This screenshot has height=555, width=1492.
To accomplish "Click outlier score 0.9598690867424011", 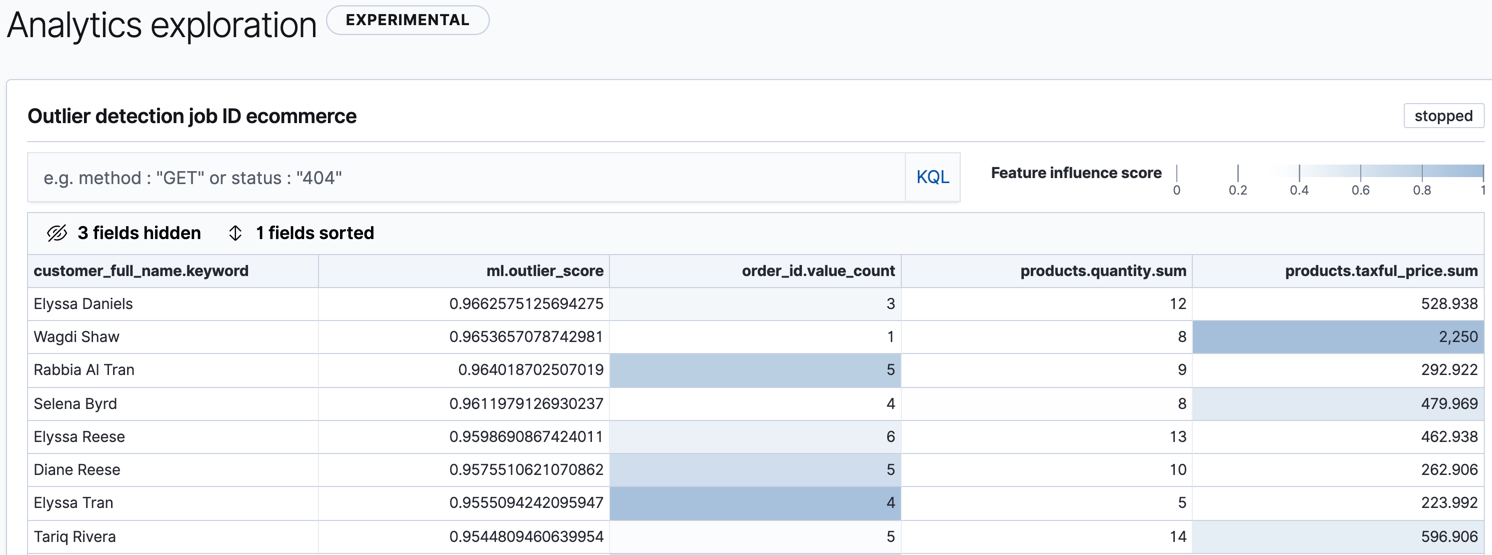I will [x=464, y=437].
